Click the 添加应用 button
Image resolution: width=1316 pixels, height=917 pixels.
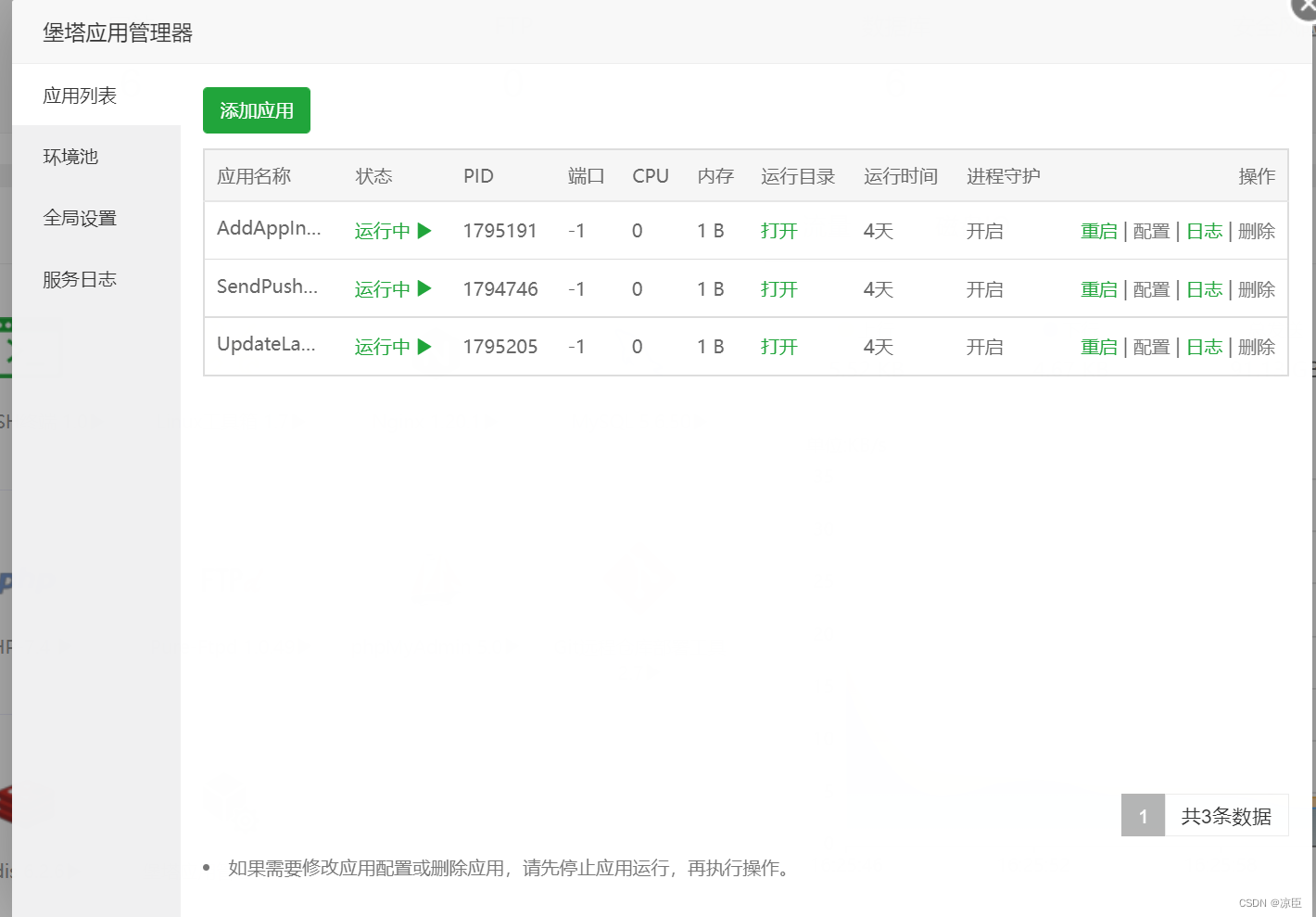256,109
